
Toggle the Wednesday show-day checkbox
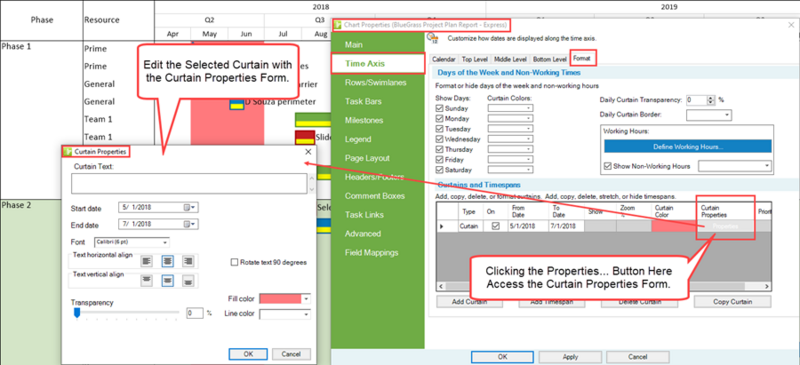[440, 139]
